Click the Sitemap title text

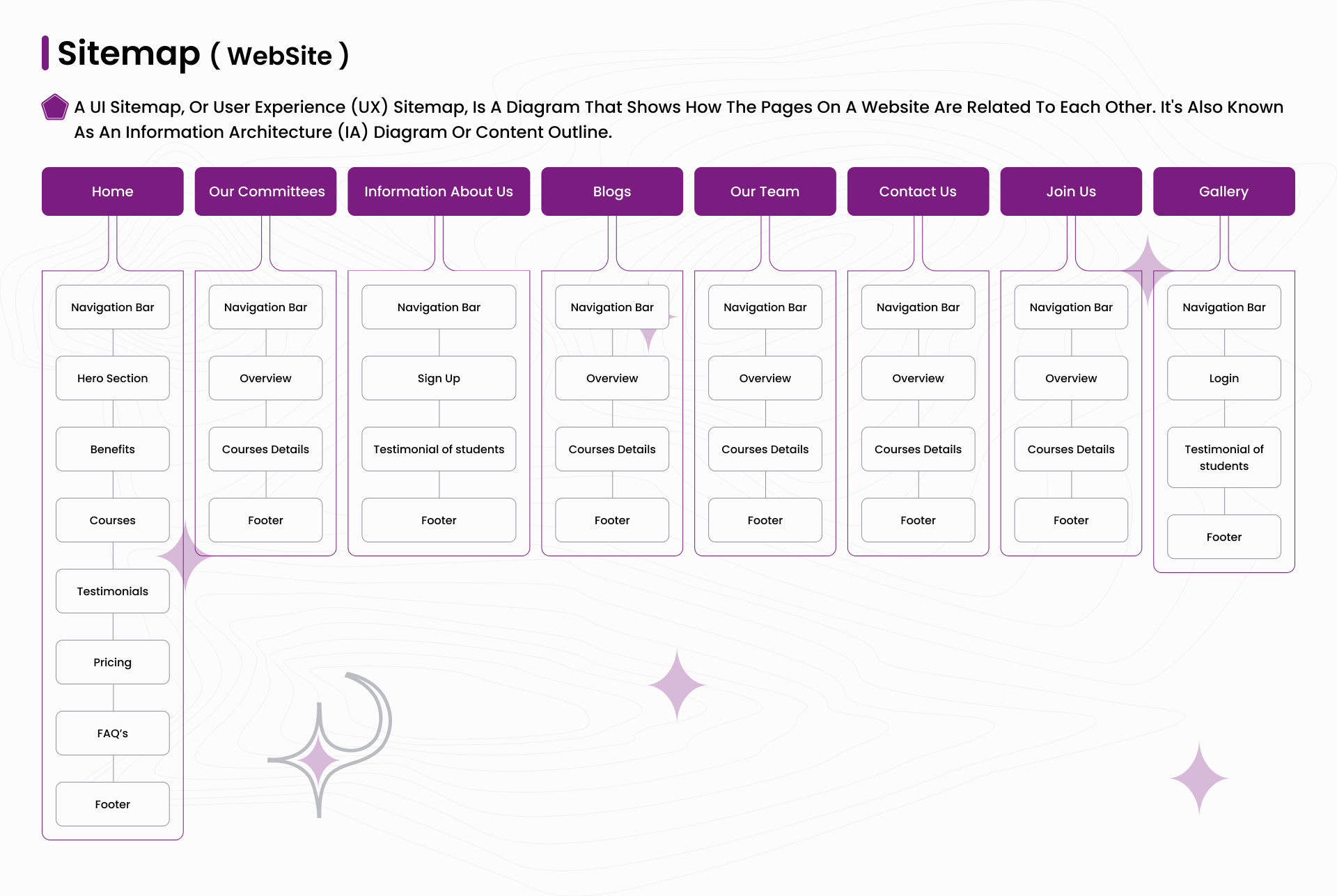(x=129, y=54)
